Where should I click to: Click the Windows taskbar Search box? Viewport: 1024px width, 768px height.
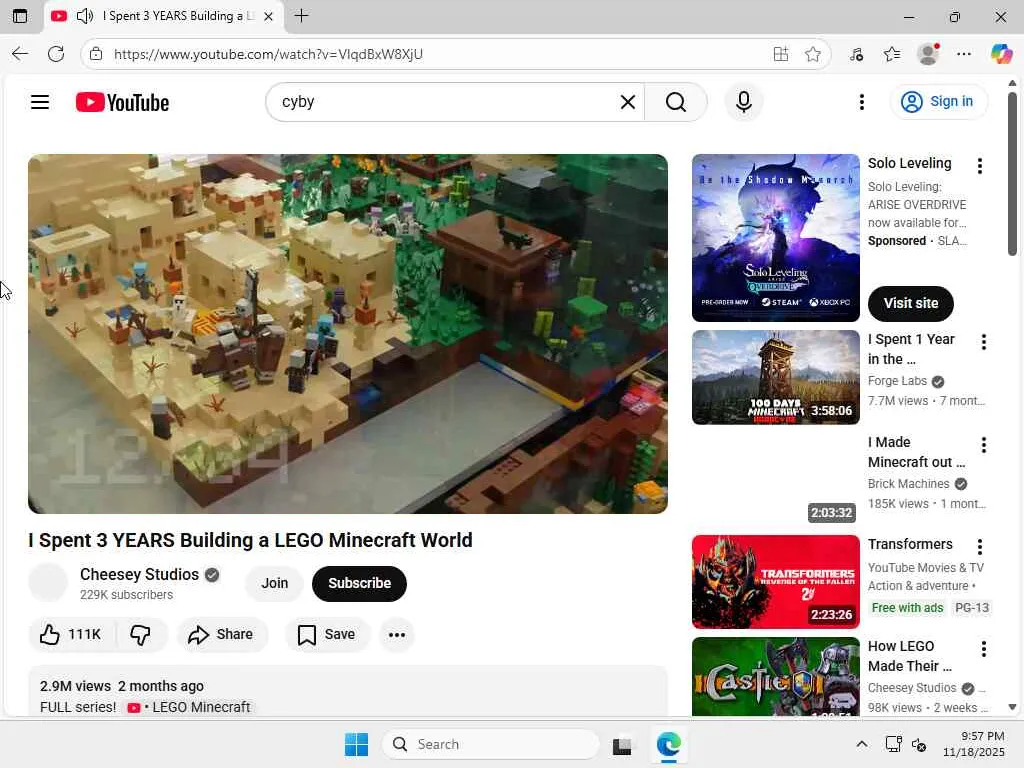(x=490, y=744)
